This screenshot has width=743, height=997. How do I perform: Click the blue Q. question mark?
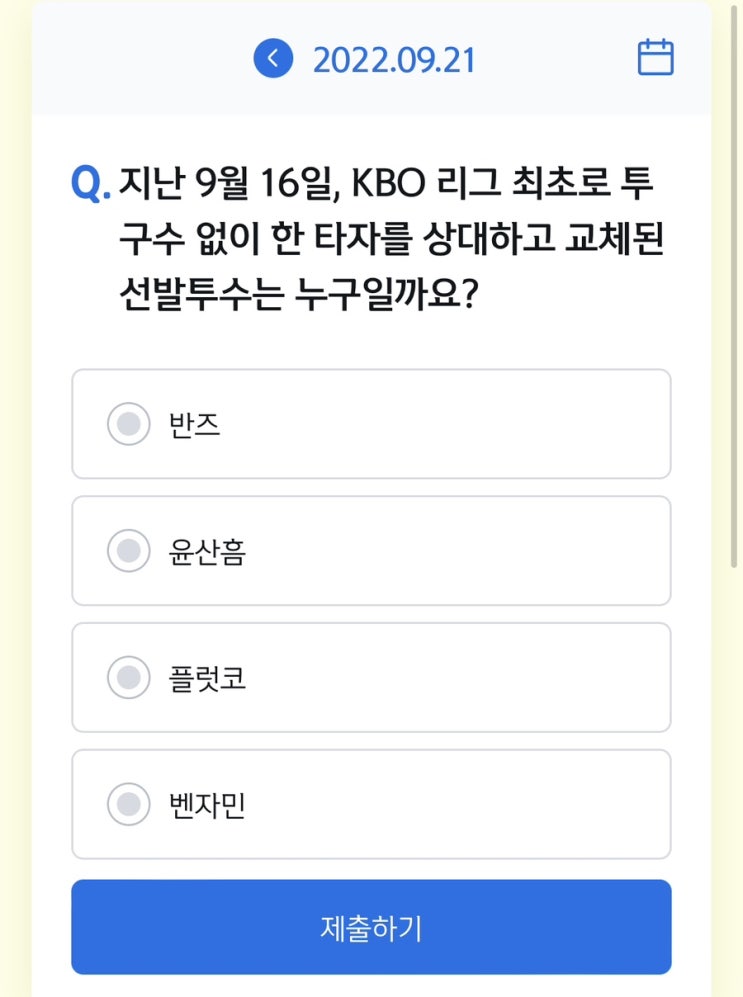(x=90, y=184)
